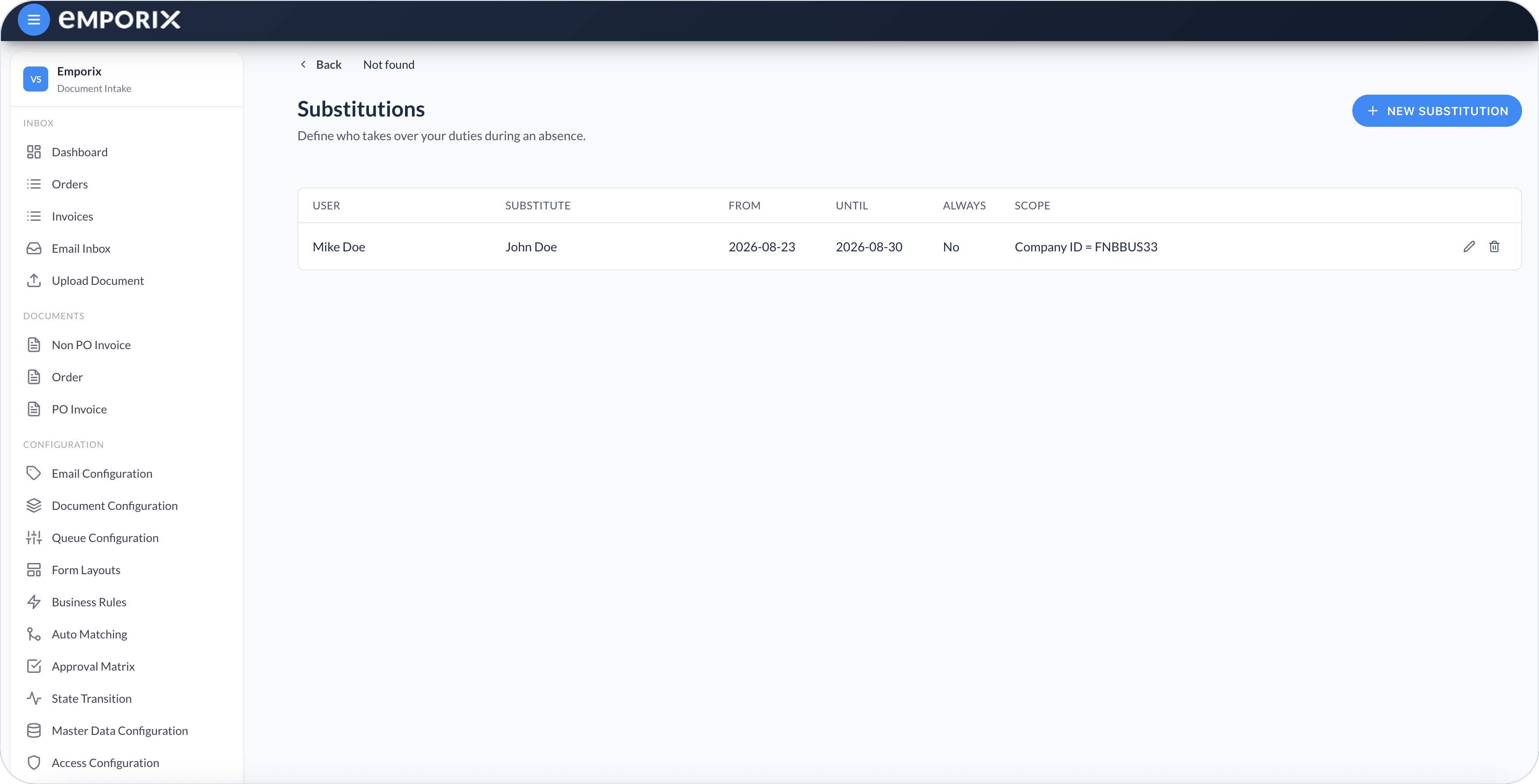This screenshot has width=1539, height=784.
Task: Click the back chevron arrow
Action: point(303,64)
